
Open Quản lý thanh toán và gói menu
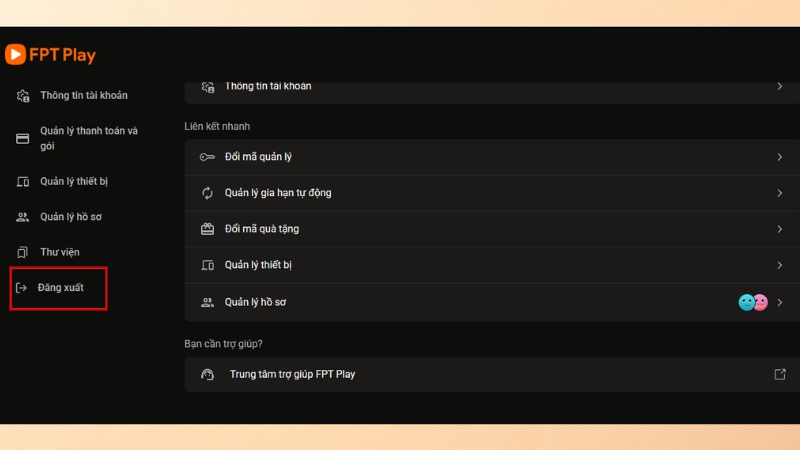click(88, 138)
